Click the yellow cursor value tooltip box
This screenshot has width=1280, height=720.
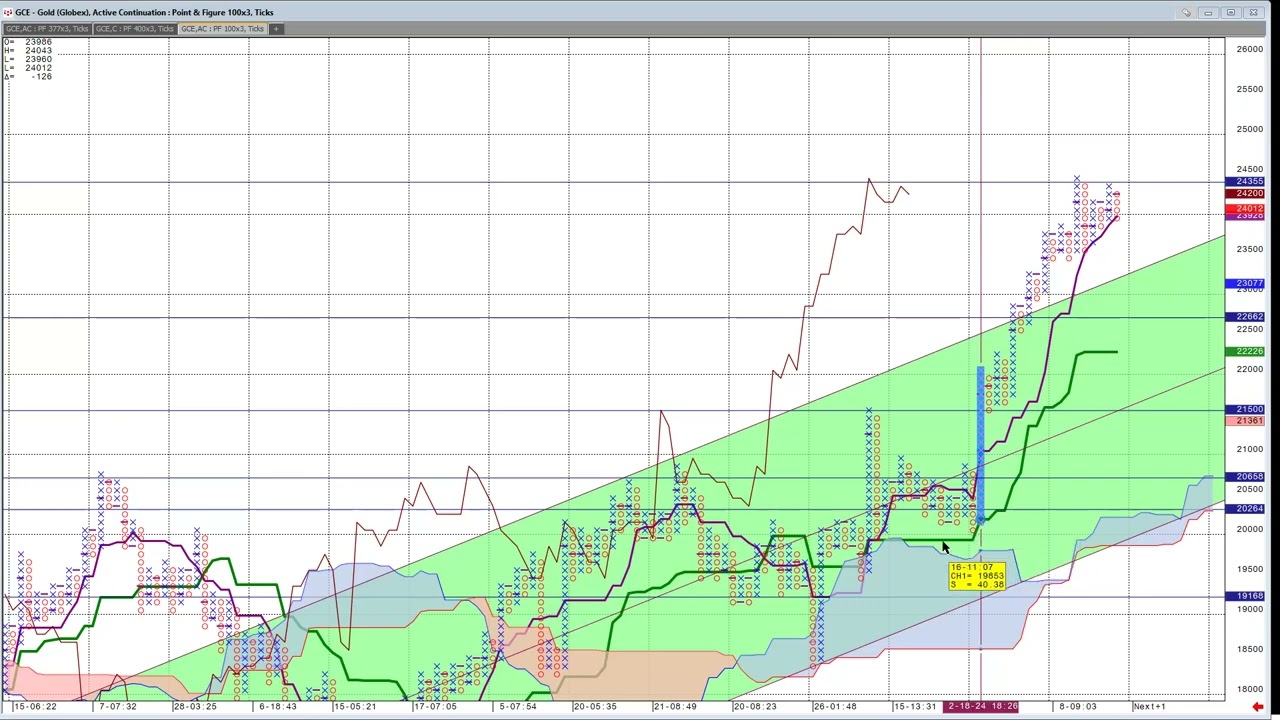[x=976, y=576]
